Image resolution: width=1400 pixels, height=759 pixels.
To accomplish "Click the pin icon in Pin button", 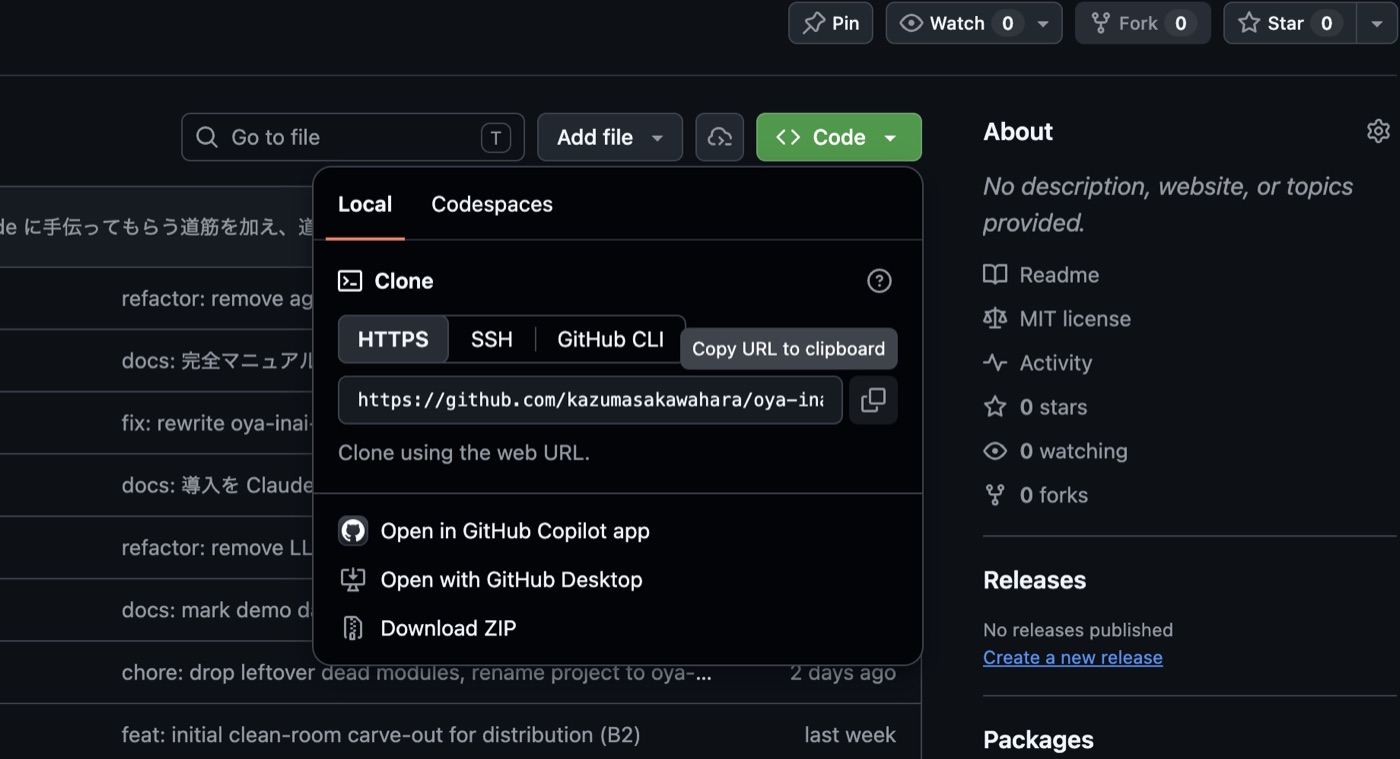I will click(x=814, y=23).
